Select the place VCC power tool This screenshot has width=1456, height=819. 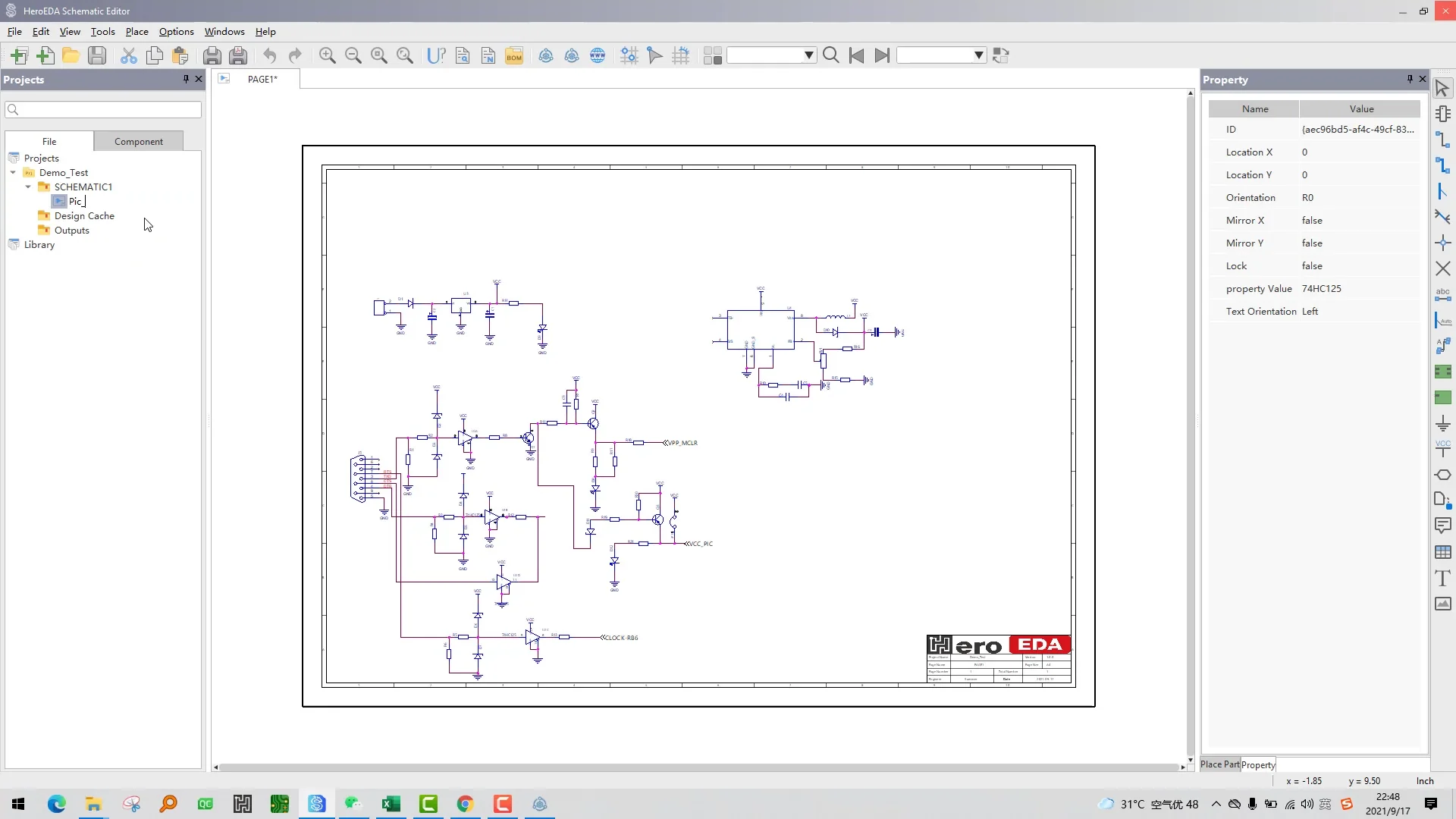1442,449
